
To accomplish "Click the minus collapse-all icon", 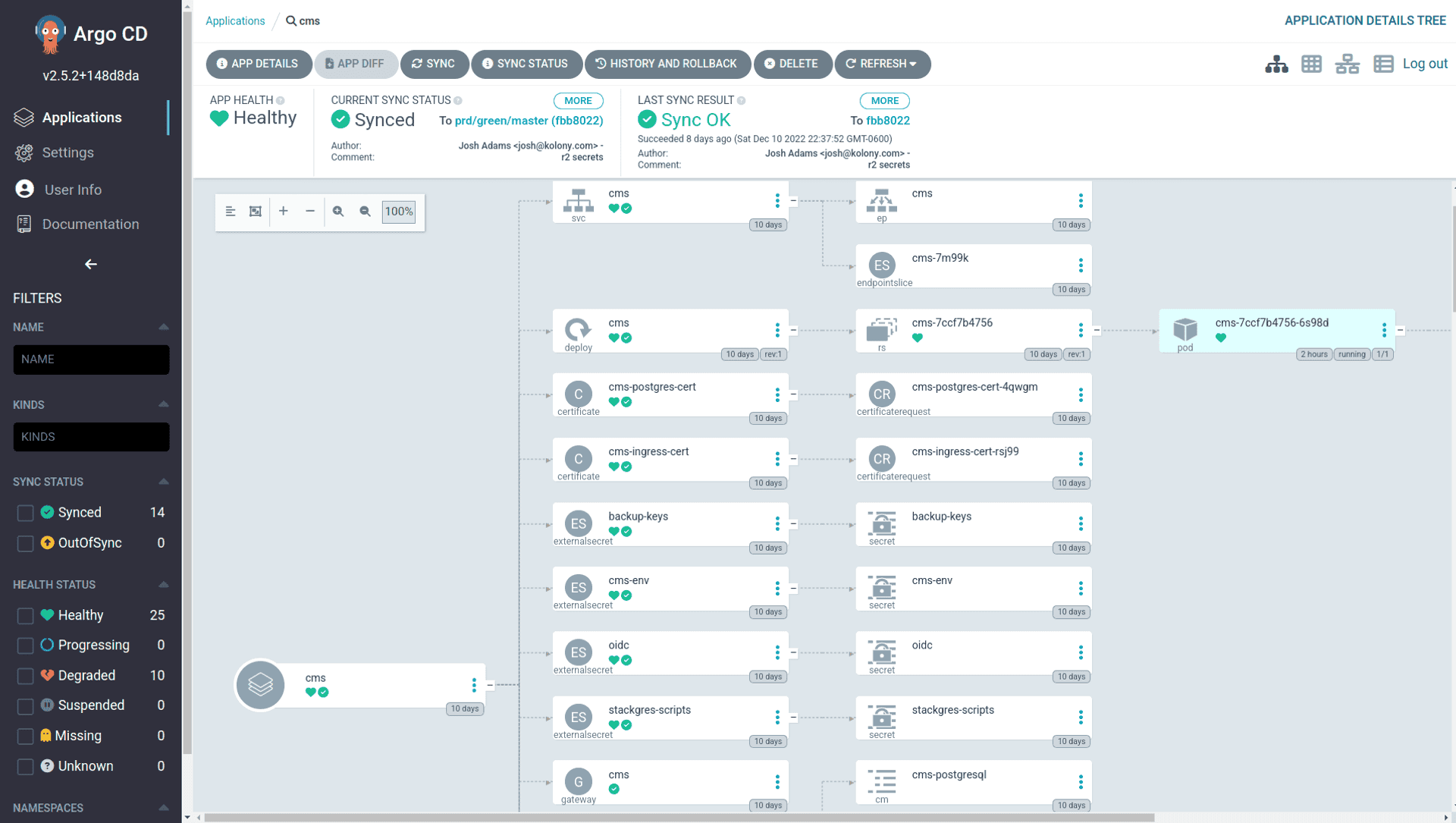I will click(x=310, y=212).
